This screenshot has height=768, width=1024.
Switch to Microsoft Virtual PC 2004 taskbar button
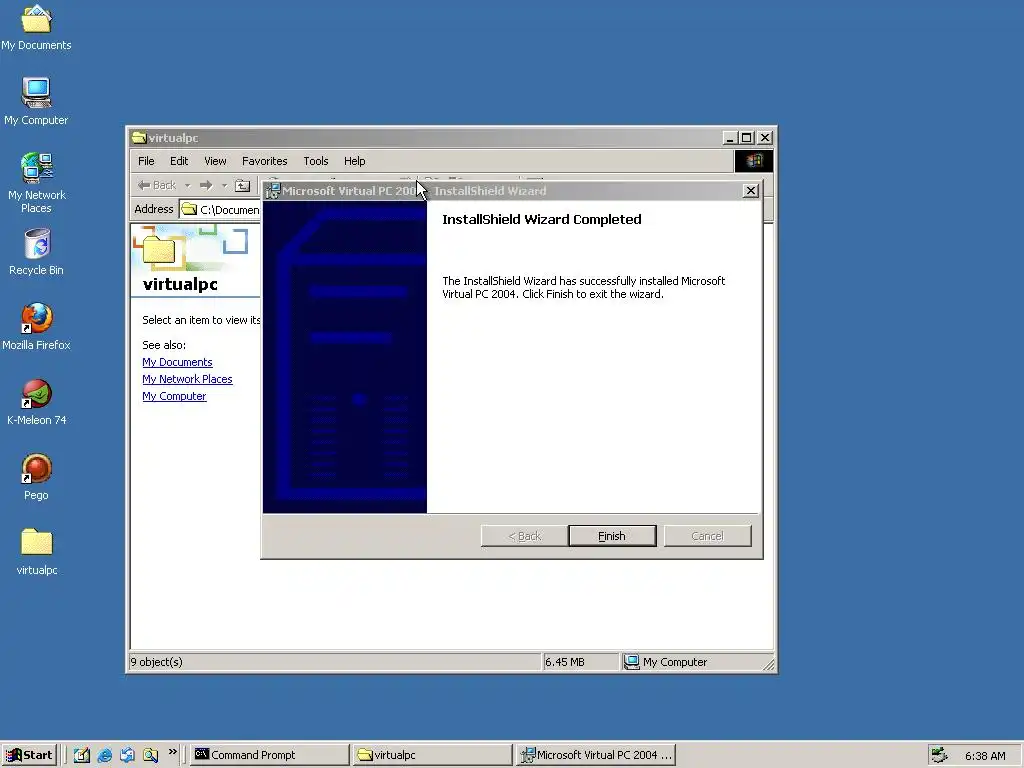[x=595, y=755]
